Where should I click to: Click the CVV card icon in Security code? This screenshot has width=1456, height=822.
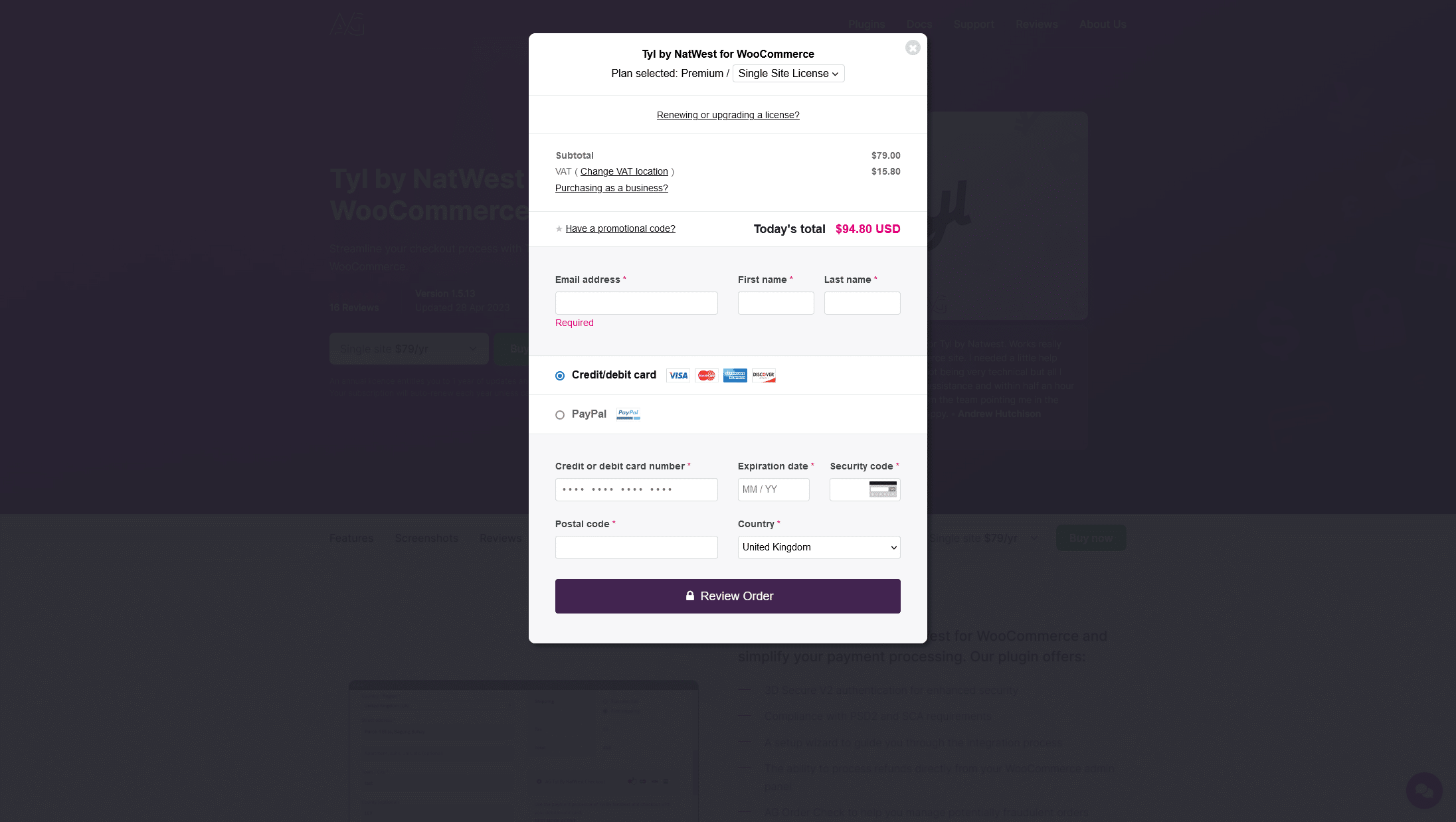point(883,489)
